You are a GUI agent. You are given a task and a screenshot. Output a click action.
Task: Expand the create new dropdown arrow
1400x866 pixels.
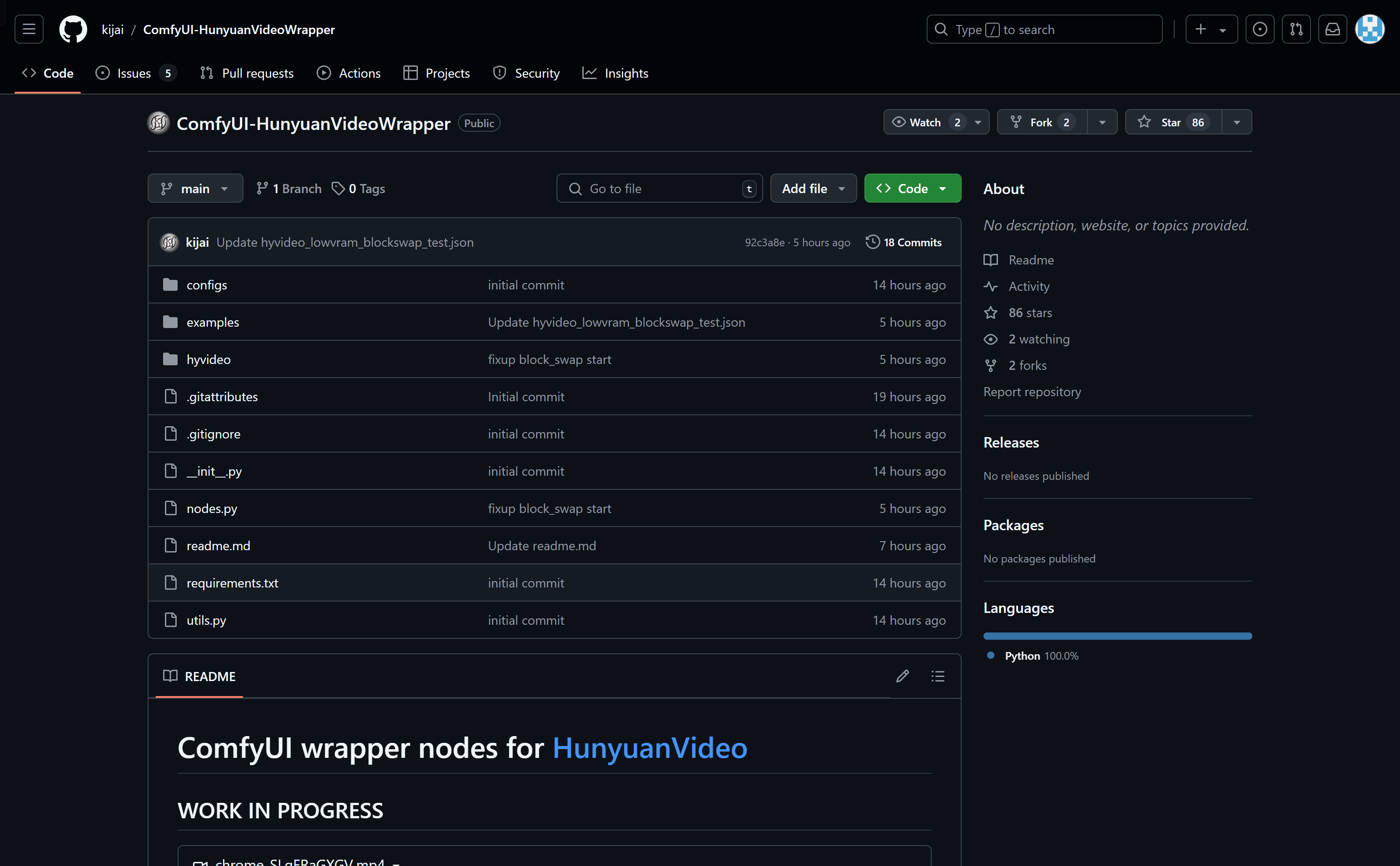[x=1223, y=30]
